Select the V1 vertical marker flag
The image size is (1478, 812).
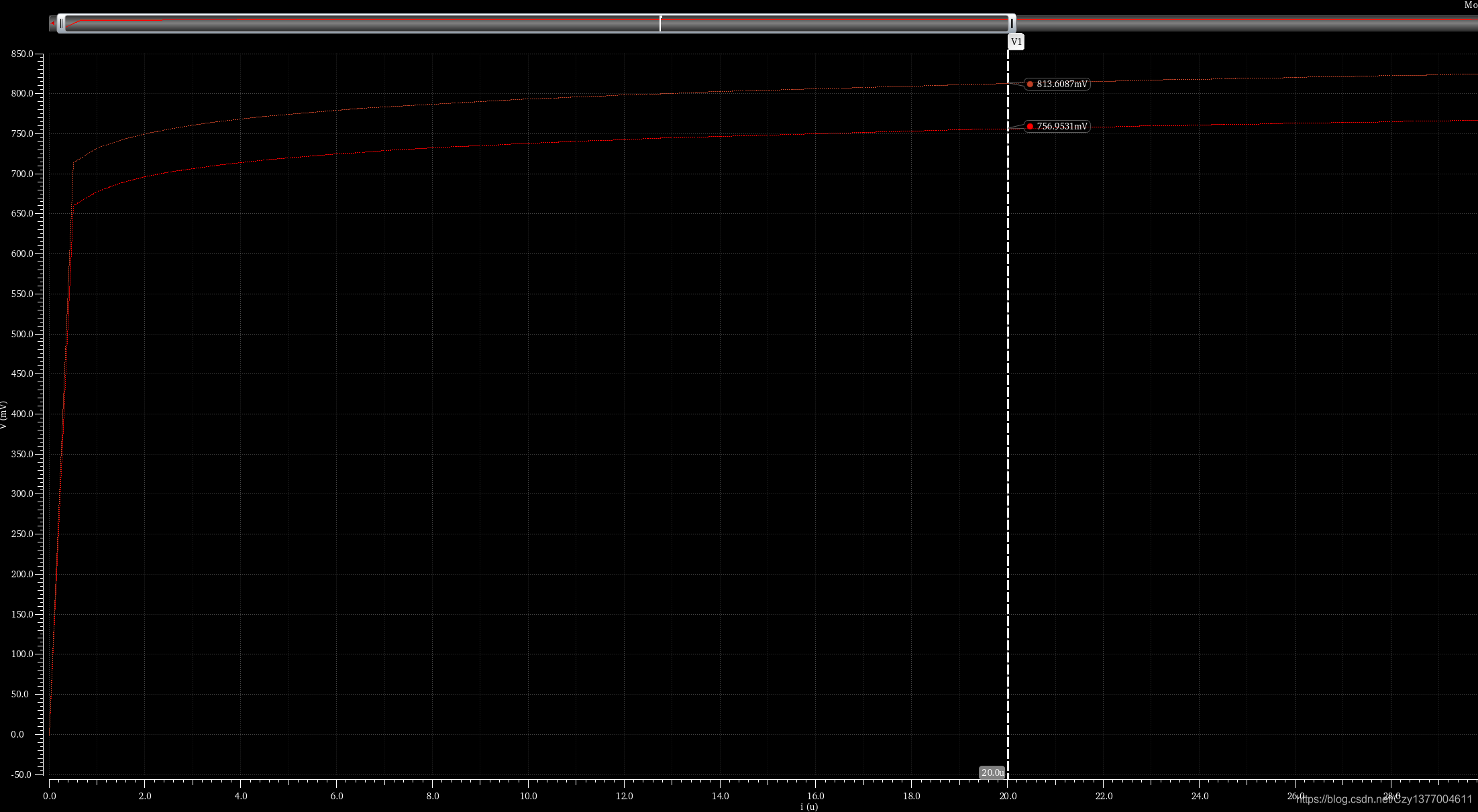point(1016,42)
